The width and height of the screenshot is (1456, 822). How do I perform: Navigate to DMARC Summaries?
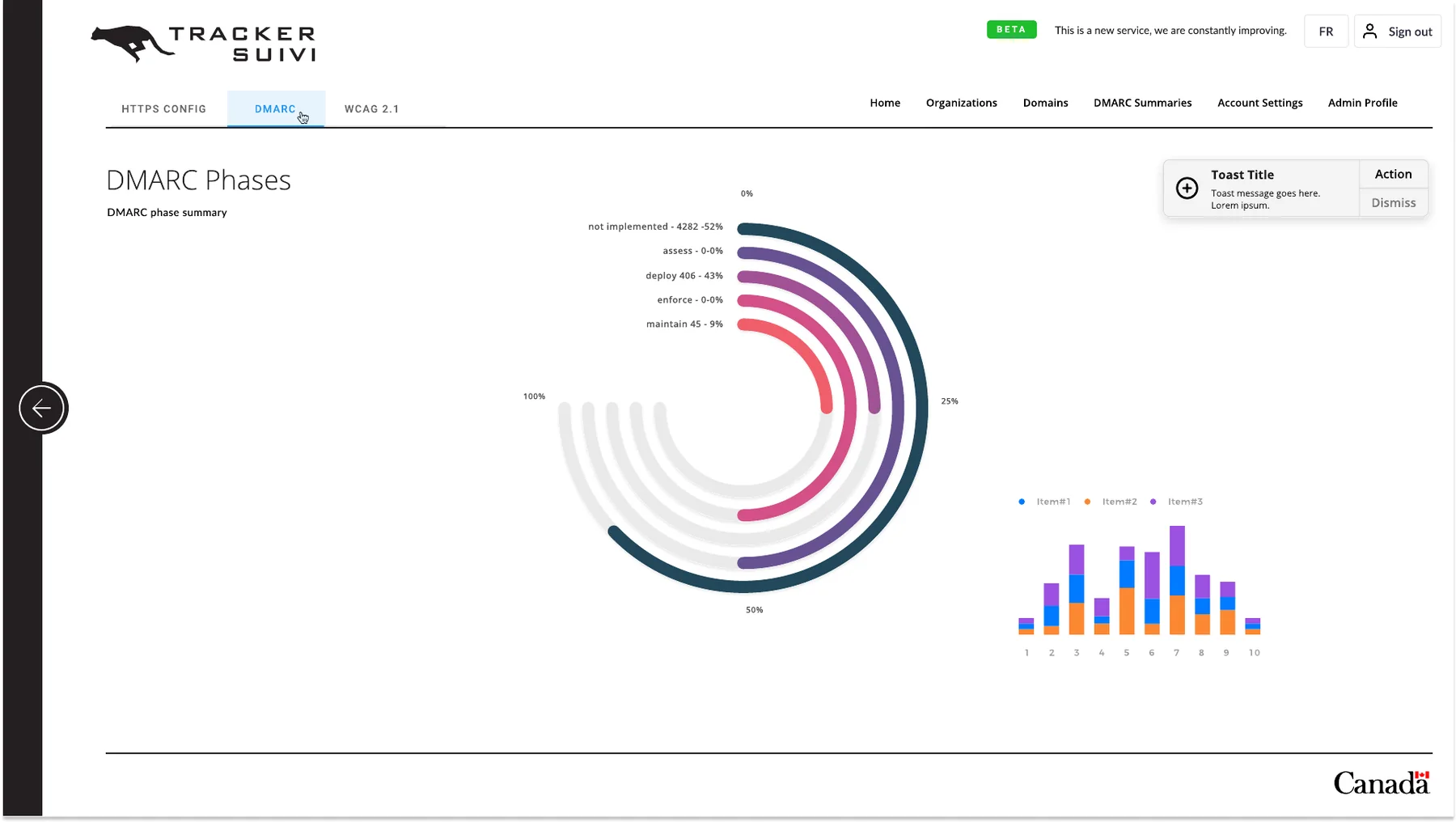point(1142,103)
